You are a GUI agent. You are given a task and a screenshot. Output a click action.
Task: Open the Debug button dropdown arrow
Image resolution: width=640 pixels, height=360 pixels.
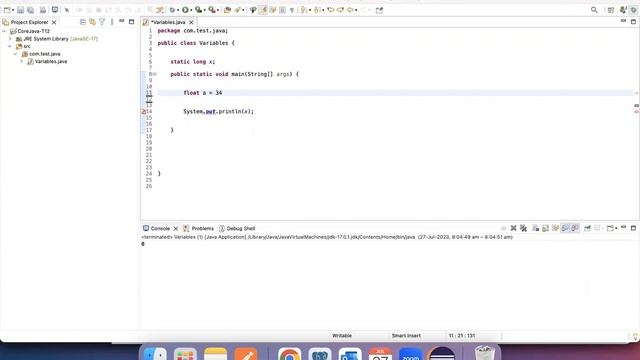178,10
